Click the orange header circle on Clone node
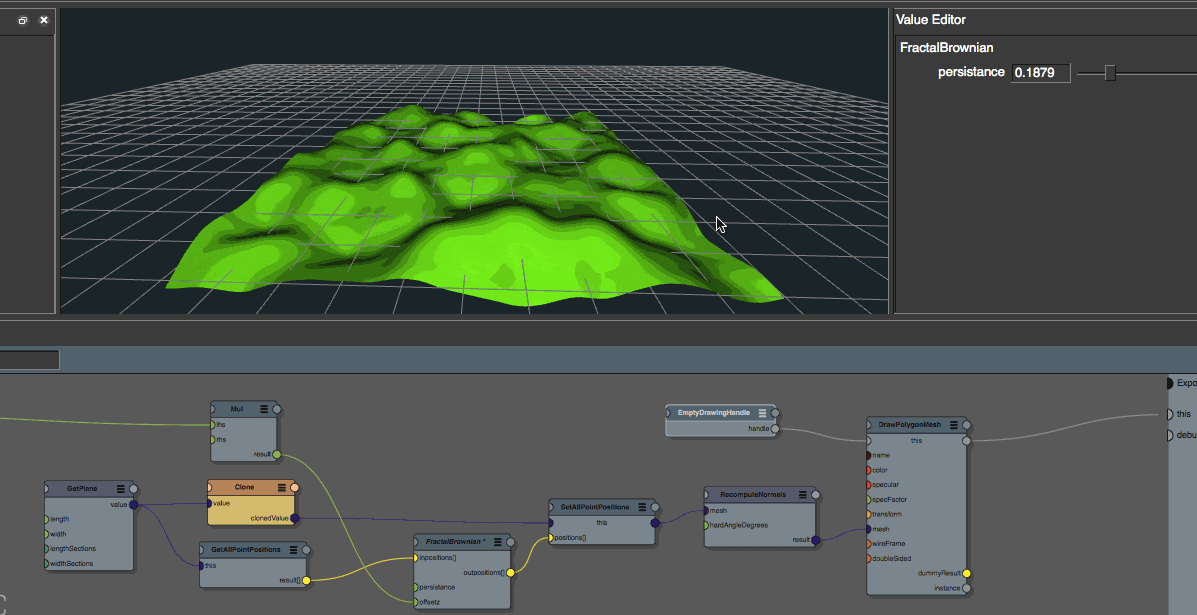This screenshot has width=1197, height=615. coord(295,488)
